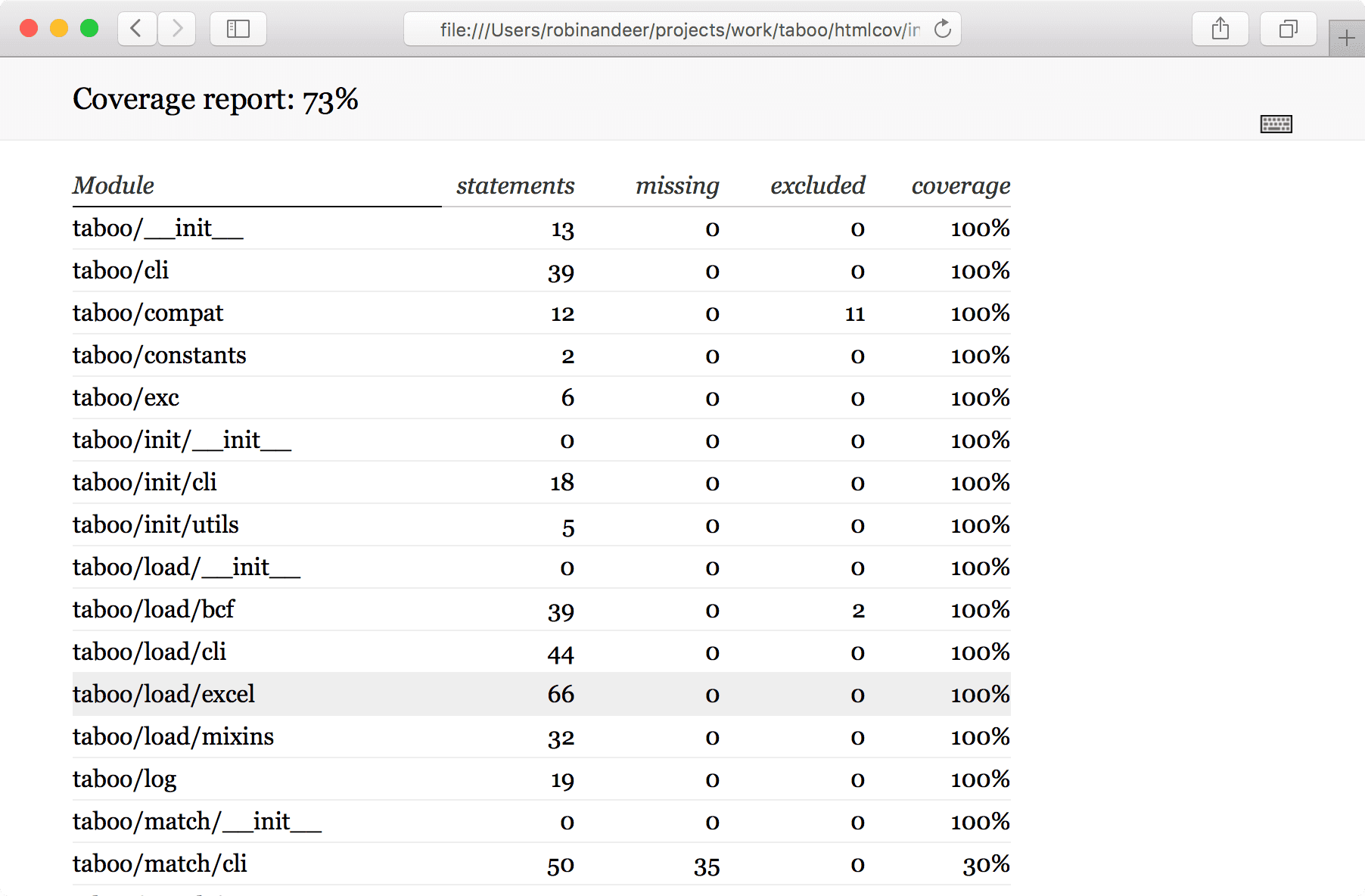Click the forward navigation arrow
The height and width of the screenshot is (896, 1365).
pyautogui.click(x=176, y=29)
